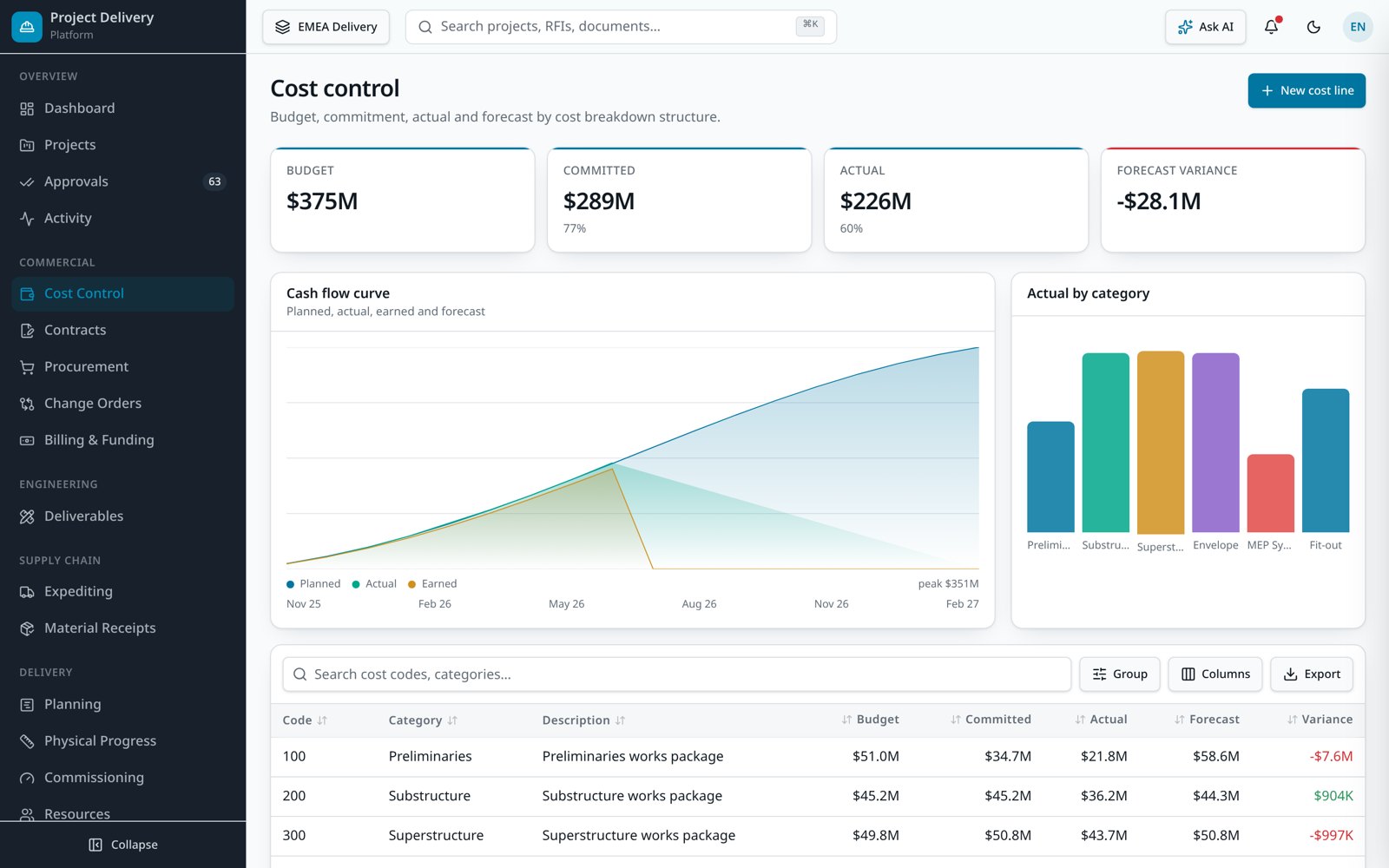Screen dimensions: 1389x868
Task: Click the purple Envelope bar in chart
Action: [1215, 443]
